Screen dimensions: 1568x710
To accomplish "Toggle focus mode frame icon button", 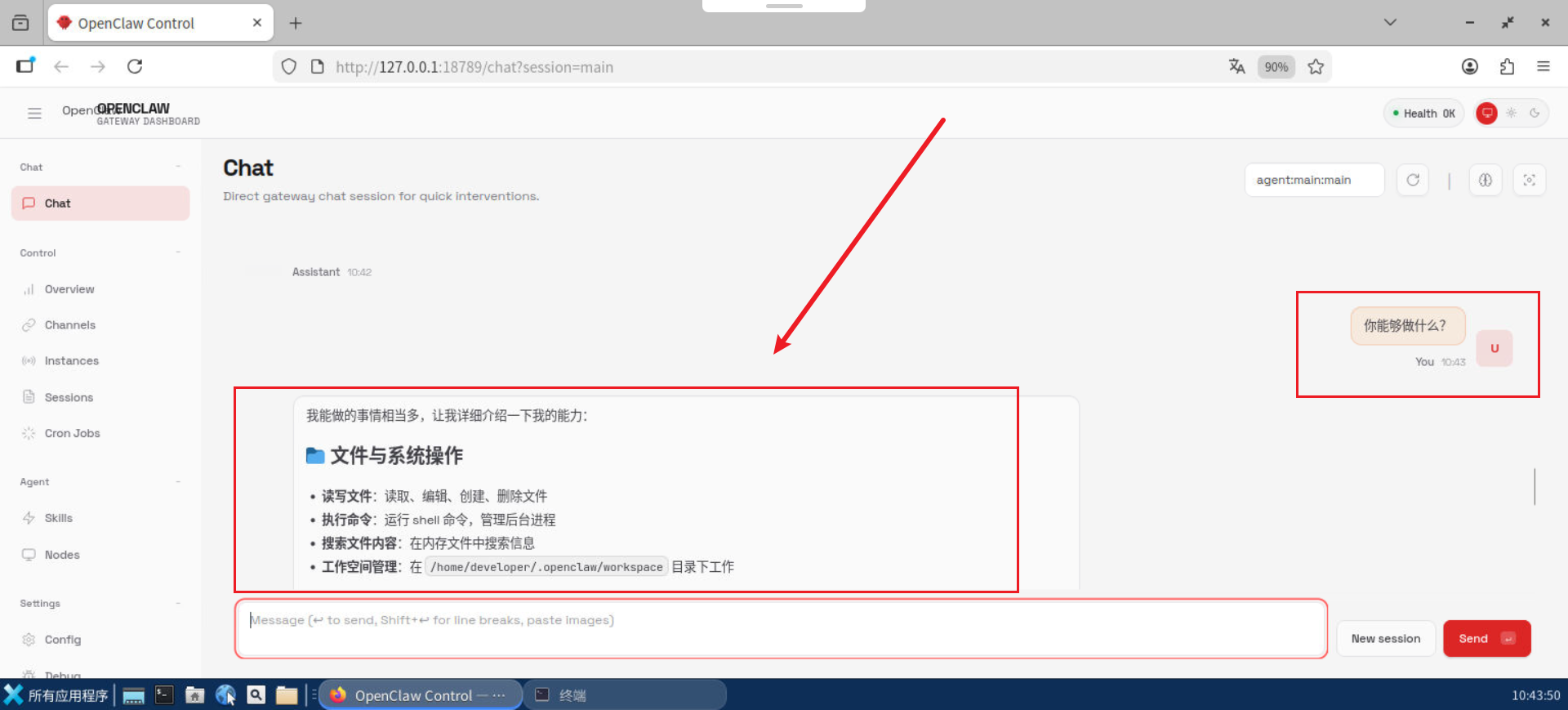I will (x=1530, y=180).
